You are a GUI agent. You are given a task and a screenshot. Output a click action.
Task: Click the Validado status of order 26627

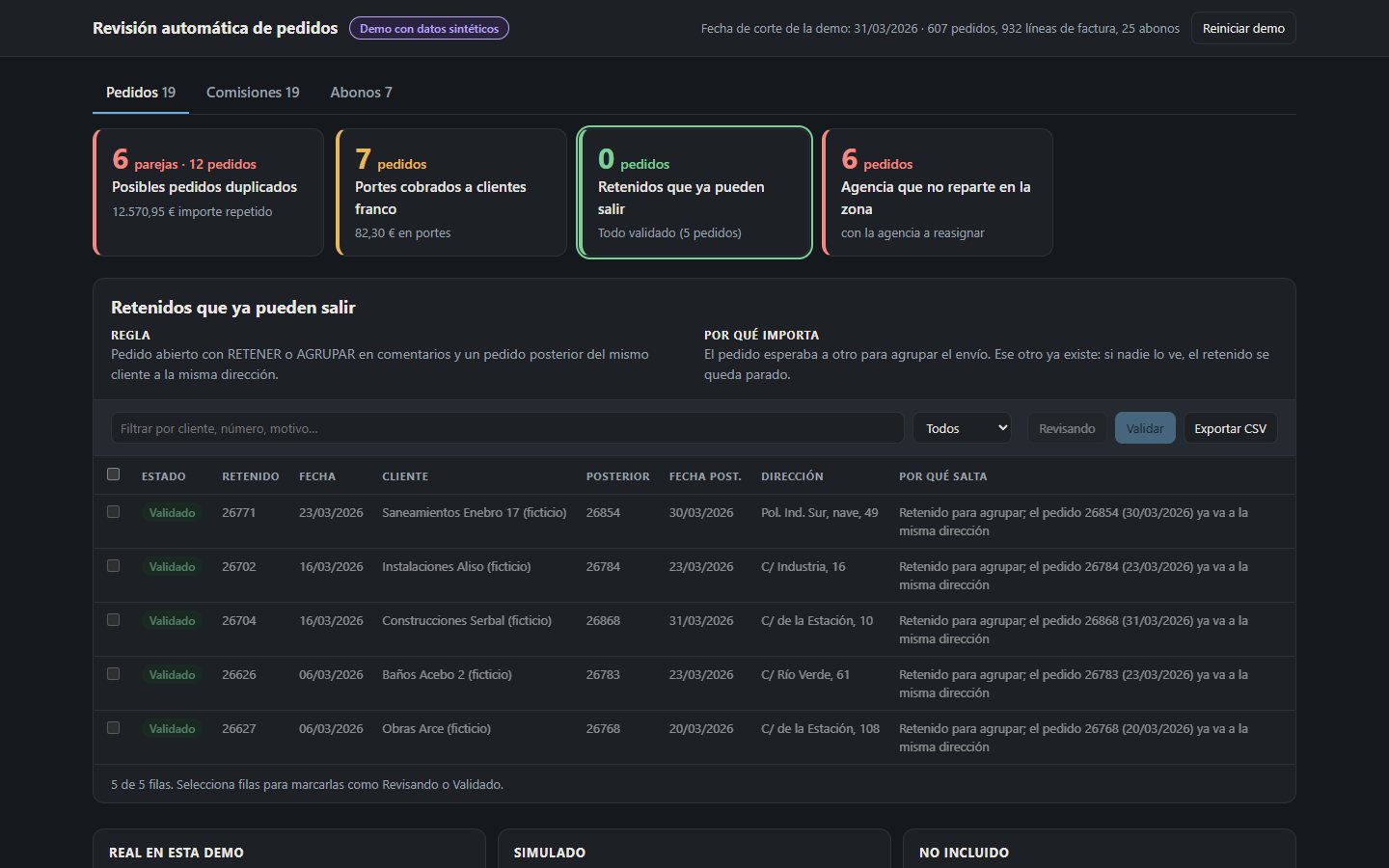coord(172,729)
